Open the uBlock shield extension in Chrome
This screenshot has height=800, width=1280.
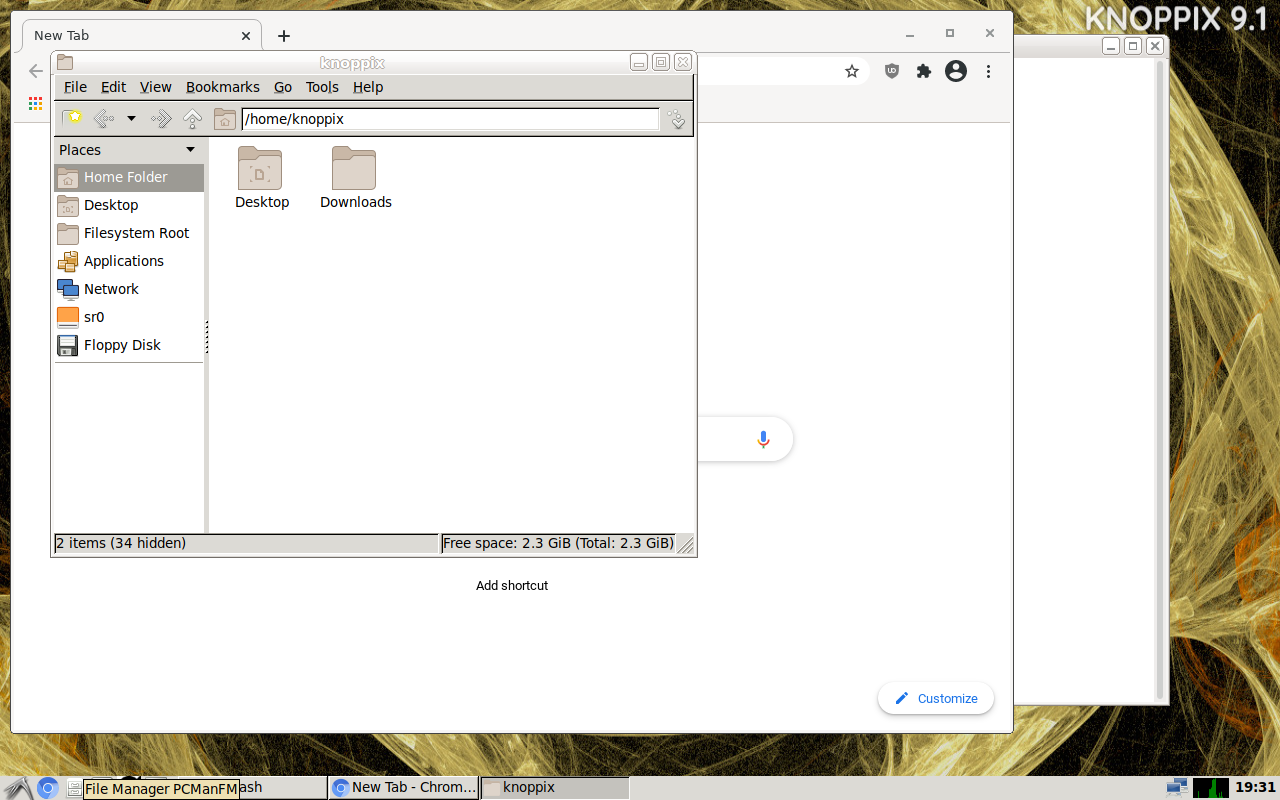click(x=892, y=71)
